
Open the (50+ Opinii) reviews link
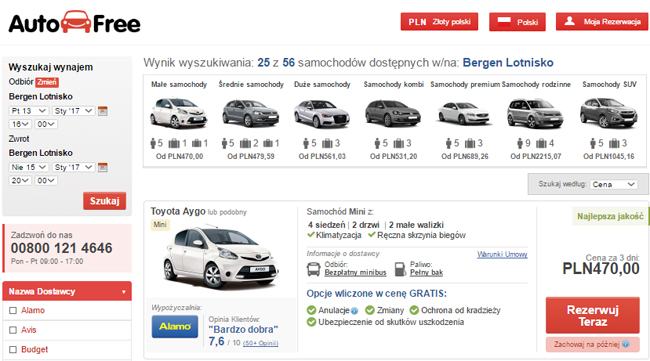260,343
